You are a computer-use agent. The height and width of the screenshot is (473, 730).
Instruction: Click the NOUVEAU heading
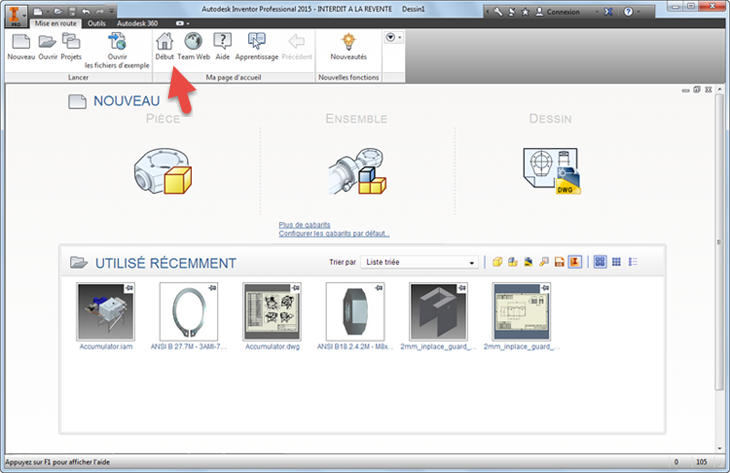coord(126,101)
